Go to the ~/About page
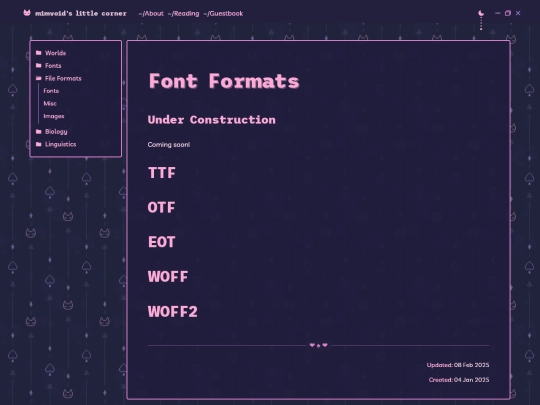The image size is (540, 405). [x=151, y=13]
